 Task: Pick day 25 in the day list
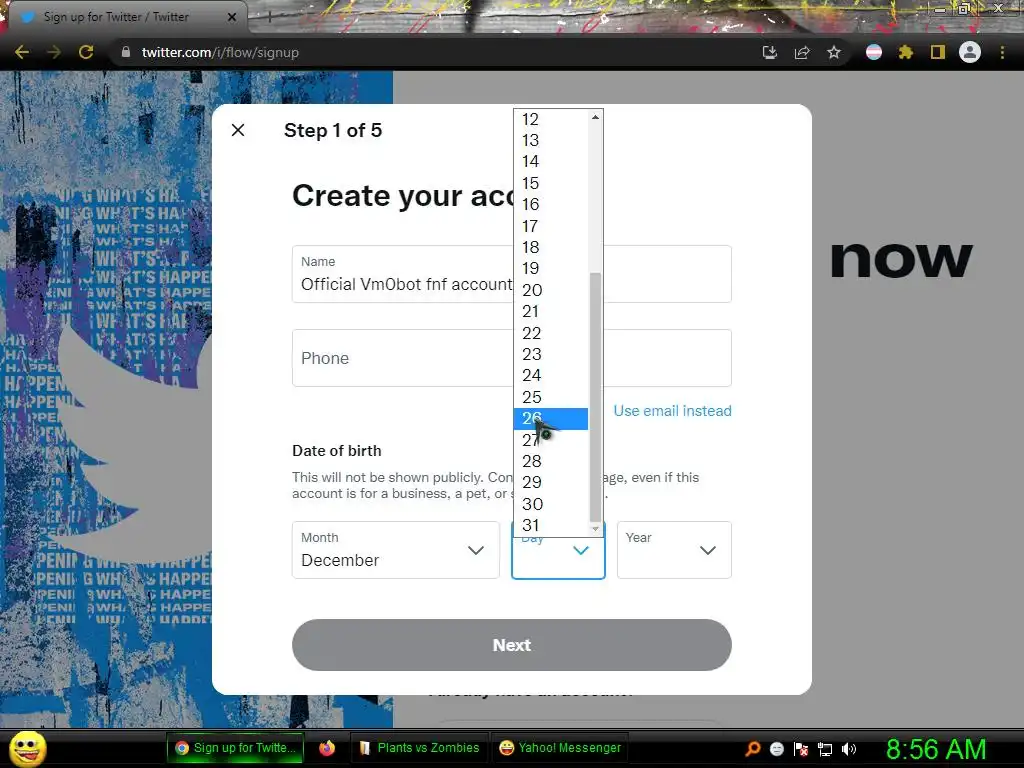click(x=551, y=397)
